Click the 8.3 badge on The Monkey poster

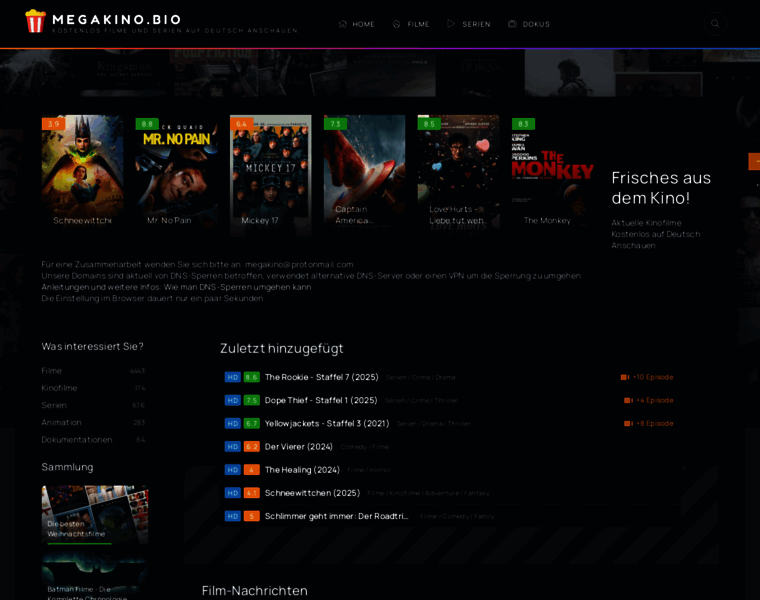(x=523, y=124)
